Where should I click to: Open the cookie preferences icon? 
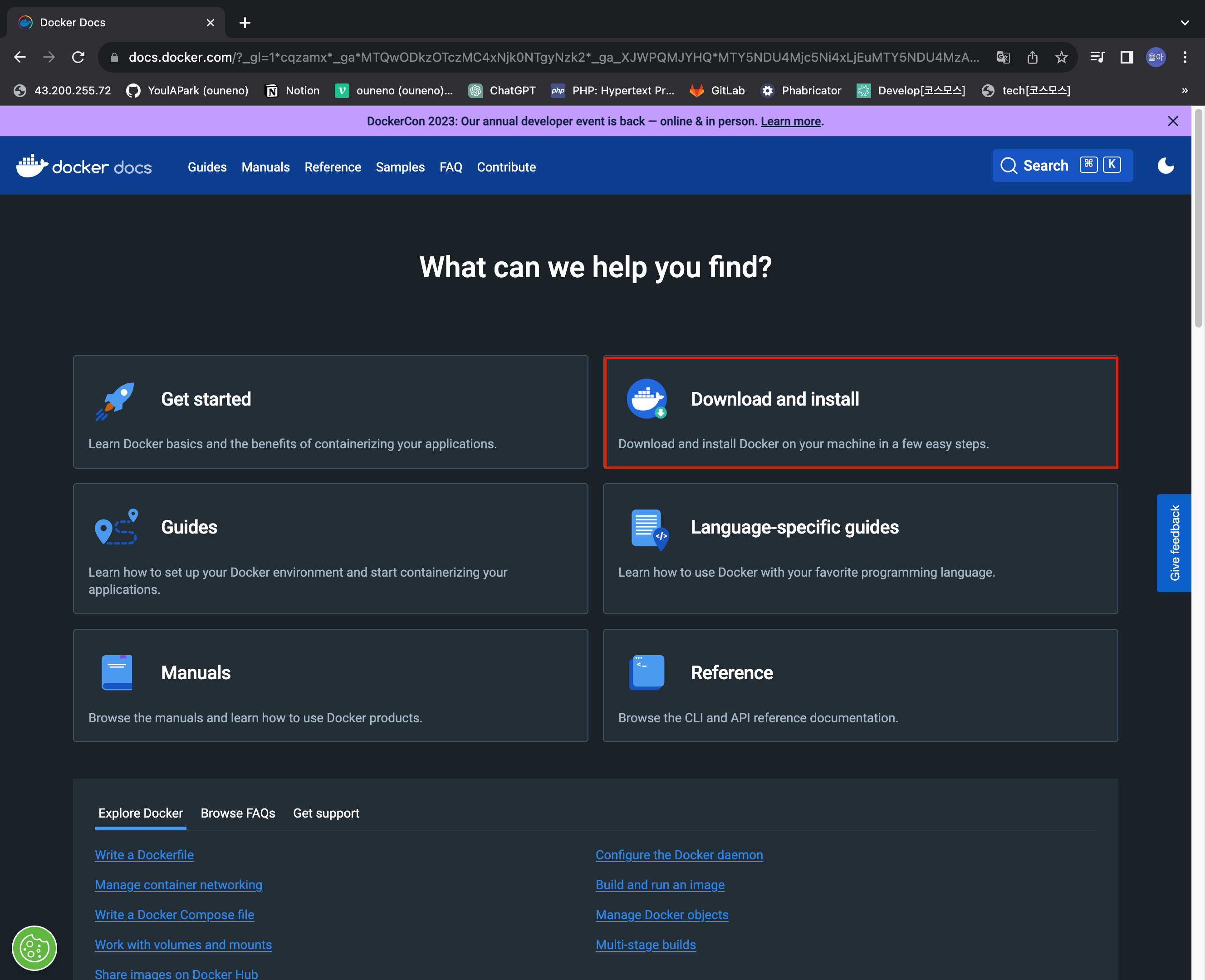34,948
